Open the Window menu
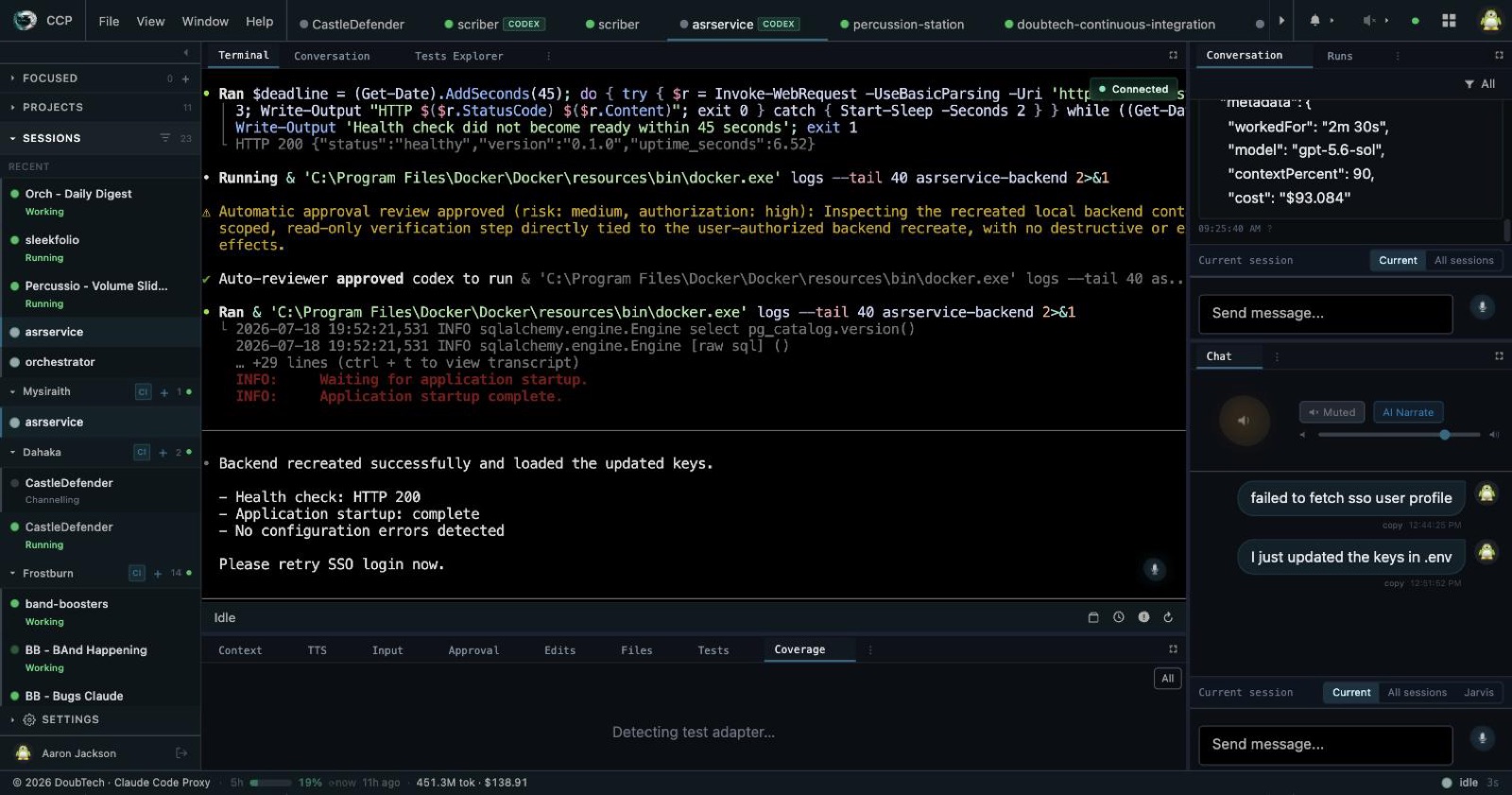 pos(205,21)
